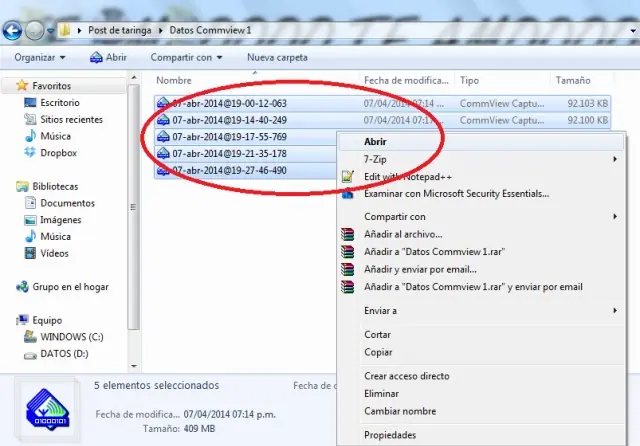Expand the address bar history dropdown

click(x=633, y=31)
